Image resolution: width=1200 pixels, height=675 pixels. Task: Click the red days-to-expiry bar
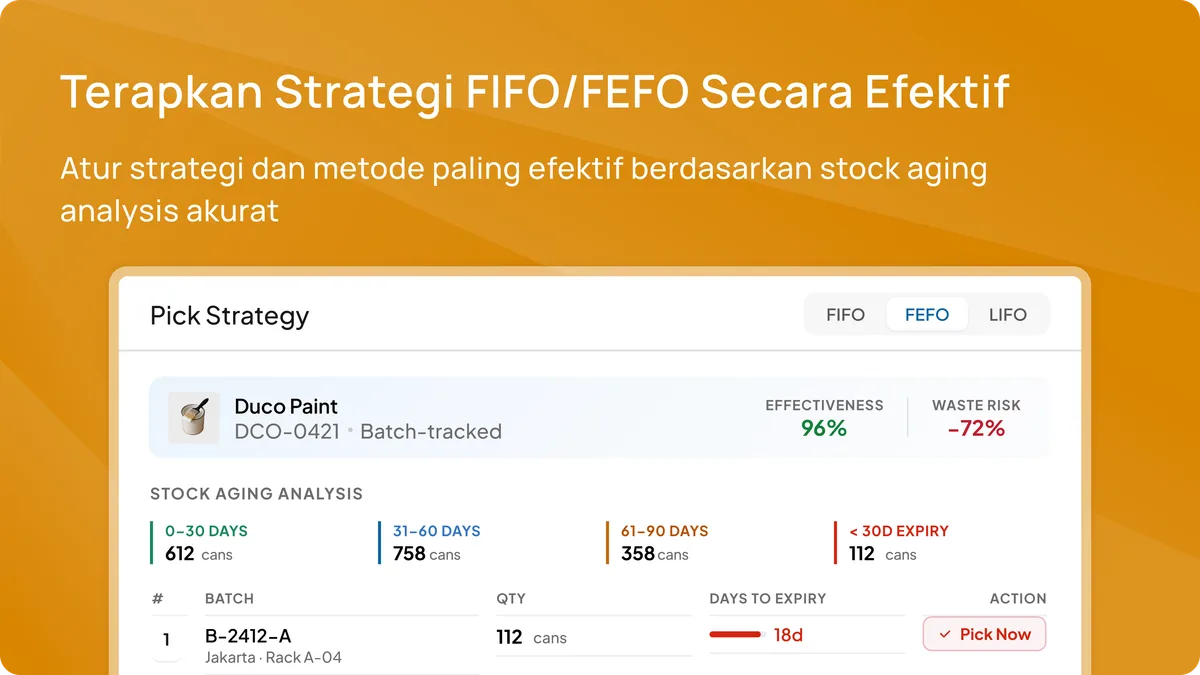click(x=736, y=635)
